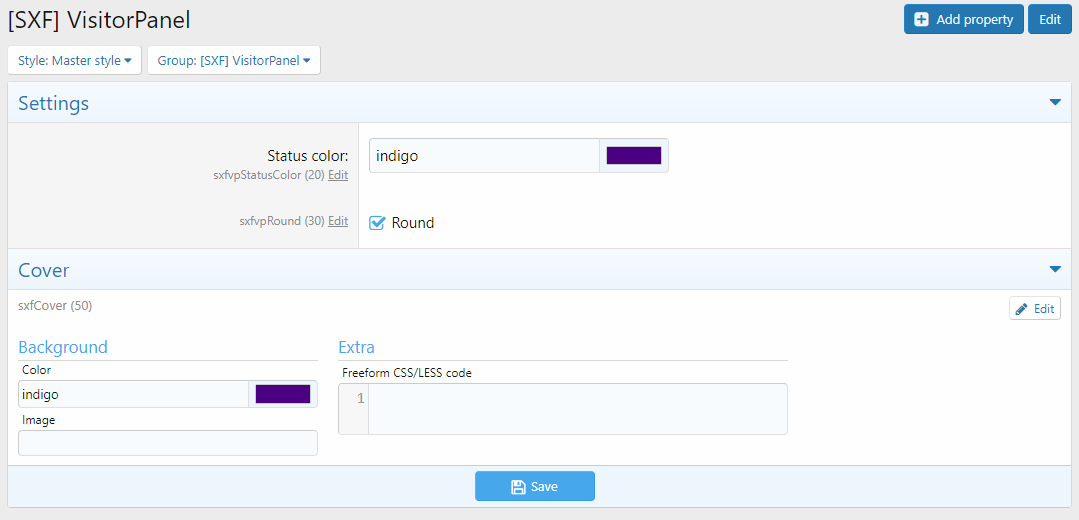Click the top-right Edit button
1079x520 pixels.
1049,20
